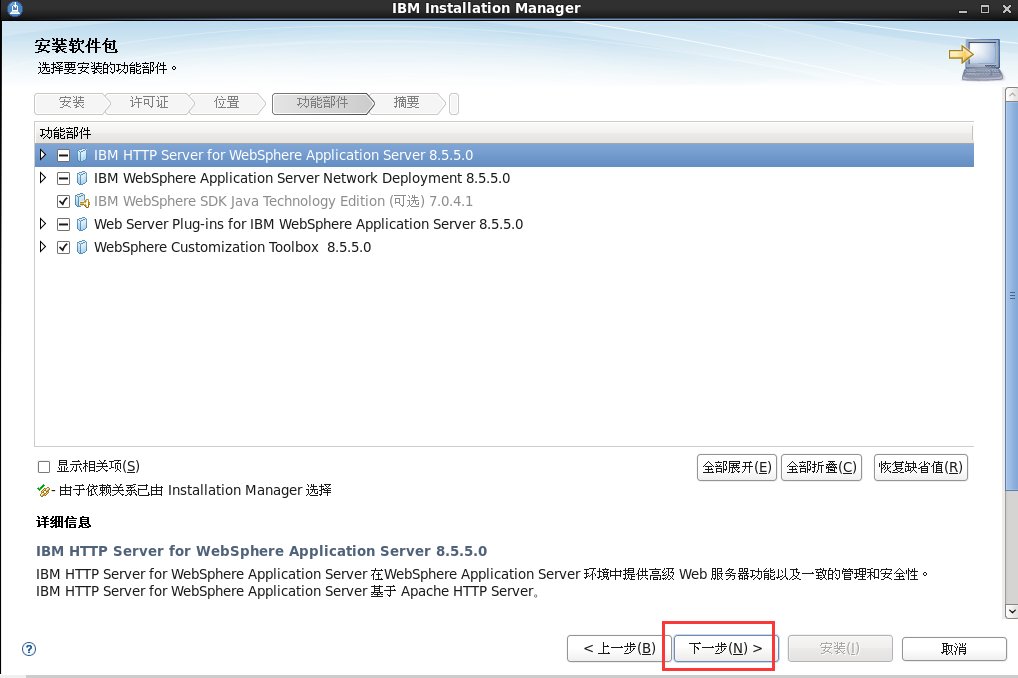Screen dimensions: 1018x678
Task: Maximize the Installation Manager window
Action: tap(985, 9)
